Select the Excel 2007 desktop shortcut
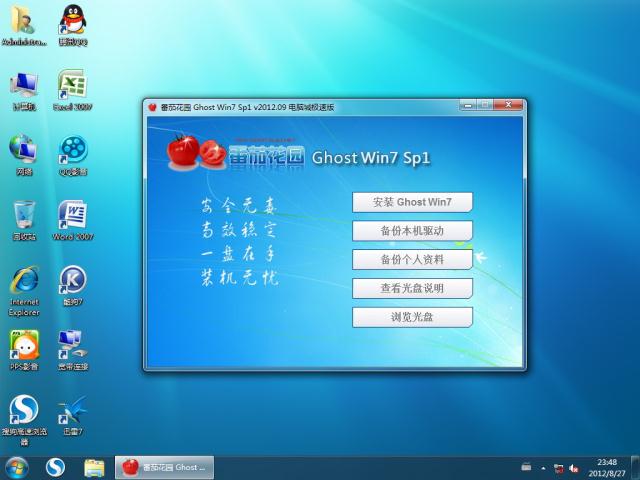 (x=73, y=90)
